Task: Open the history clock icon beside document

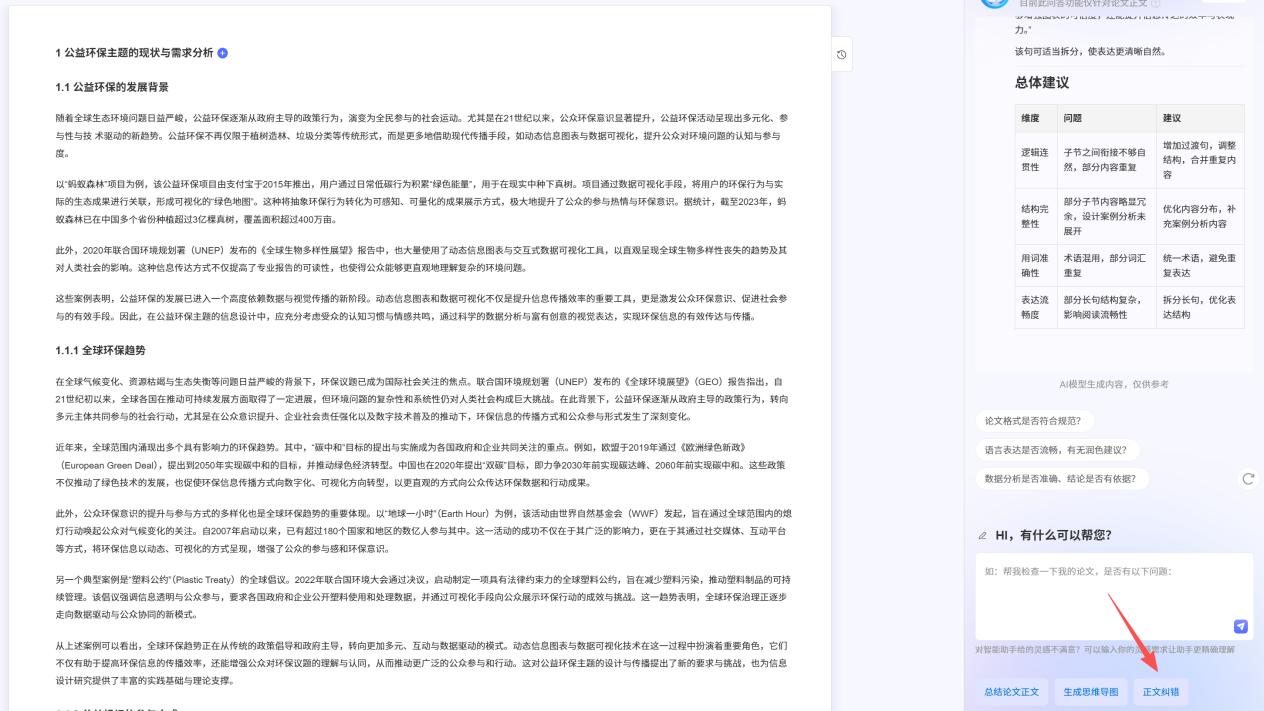Action: point(842,55)
